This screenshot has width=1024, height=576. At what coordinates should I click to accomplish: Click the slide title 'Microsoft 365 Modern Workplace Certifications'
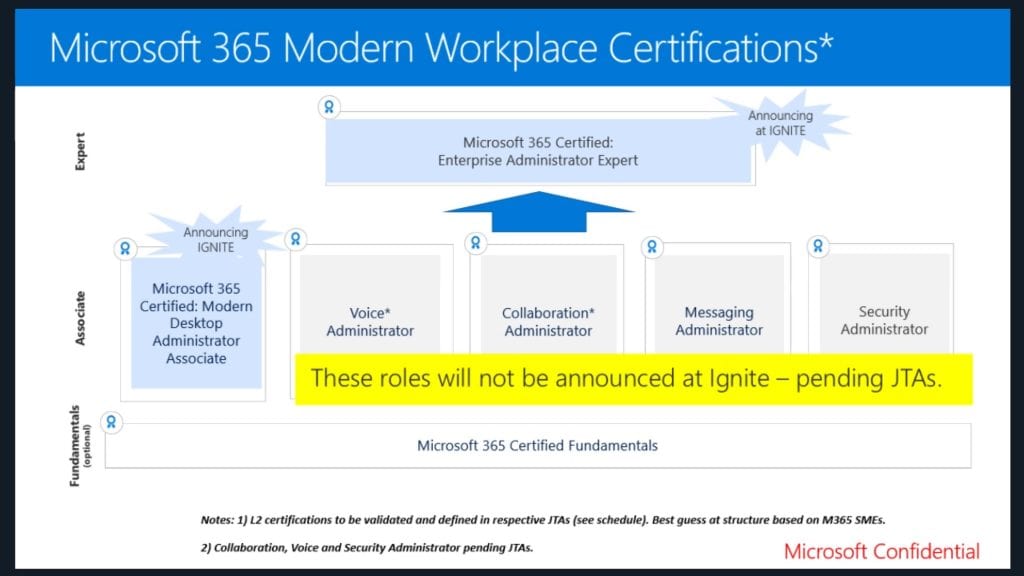coord(441,48)
